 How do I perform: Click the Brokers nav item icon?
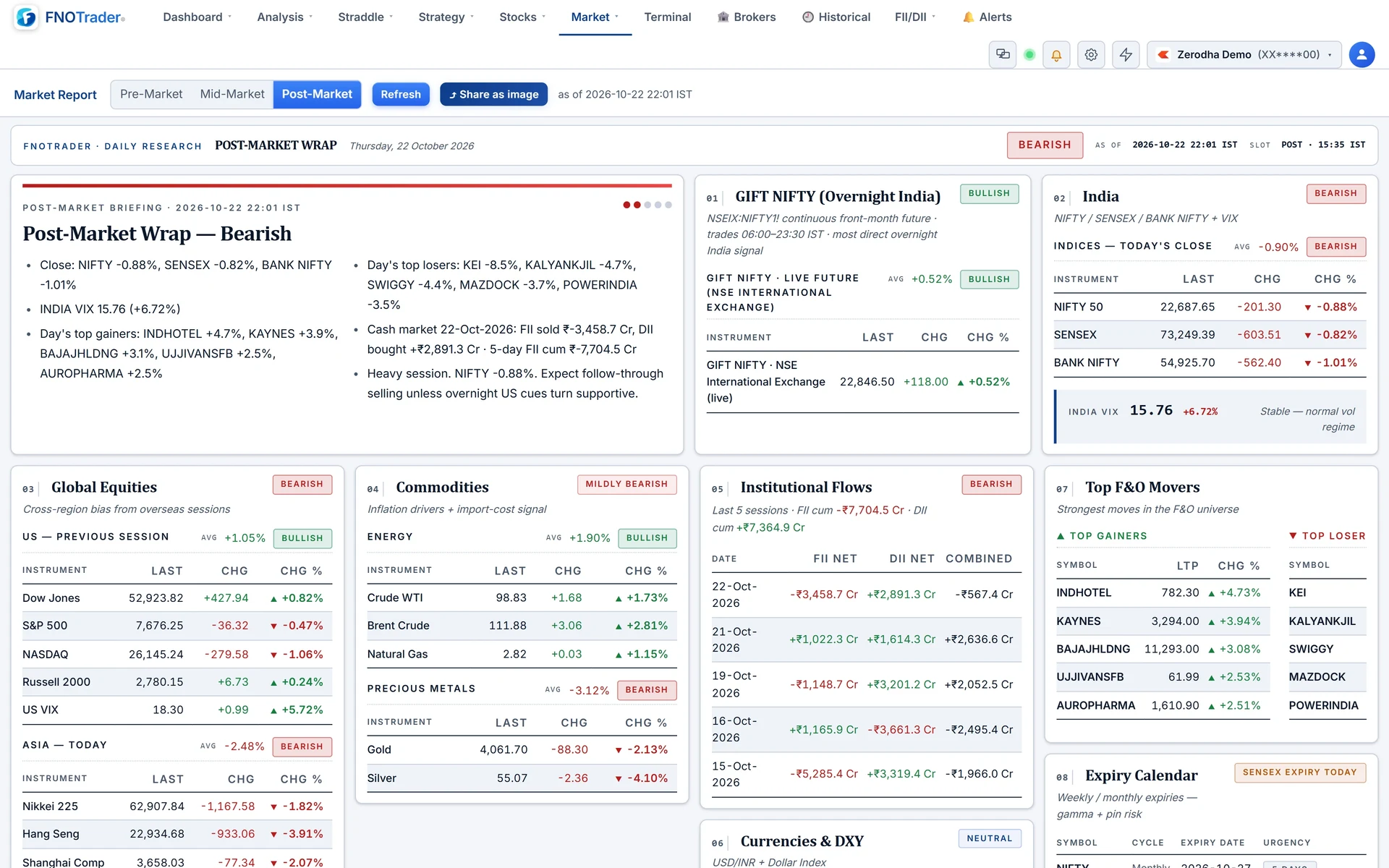(723, 17)
